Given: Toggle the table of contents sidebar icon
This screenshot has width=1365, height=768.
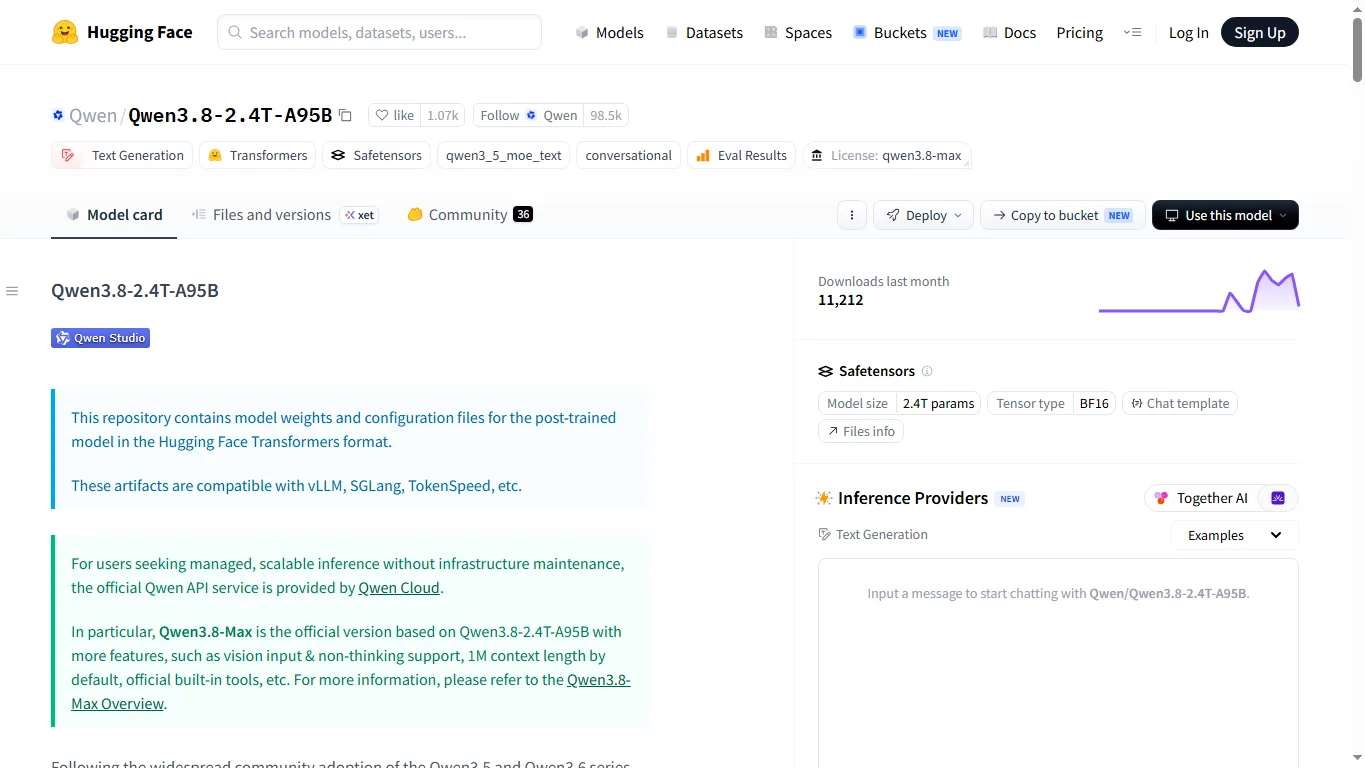Looking at the screenshot, I should point(12,291).
